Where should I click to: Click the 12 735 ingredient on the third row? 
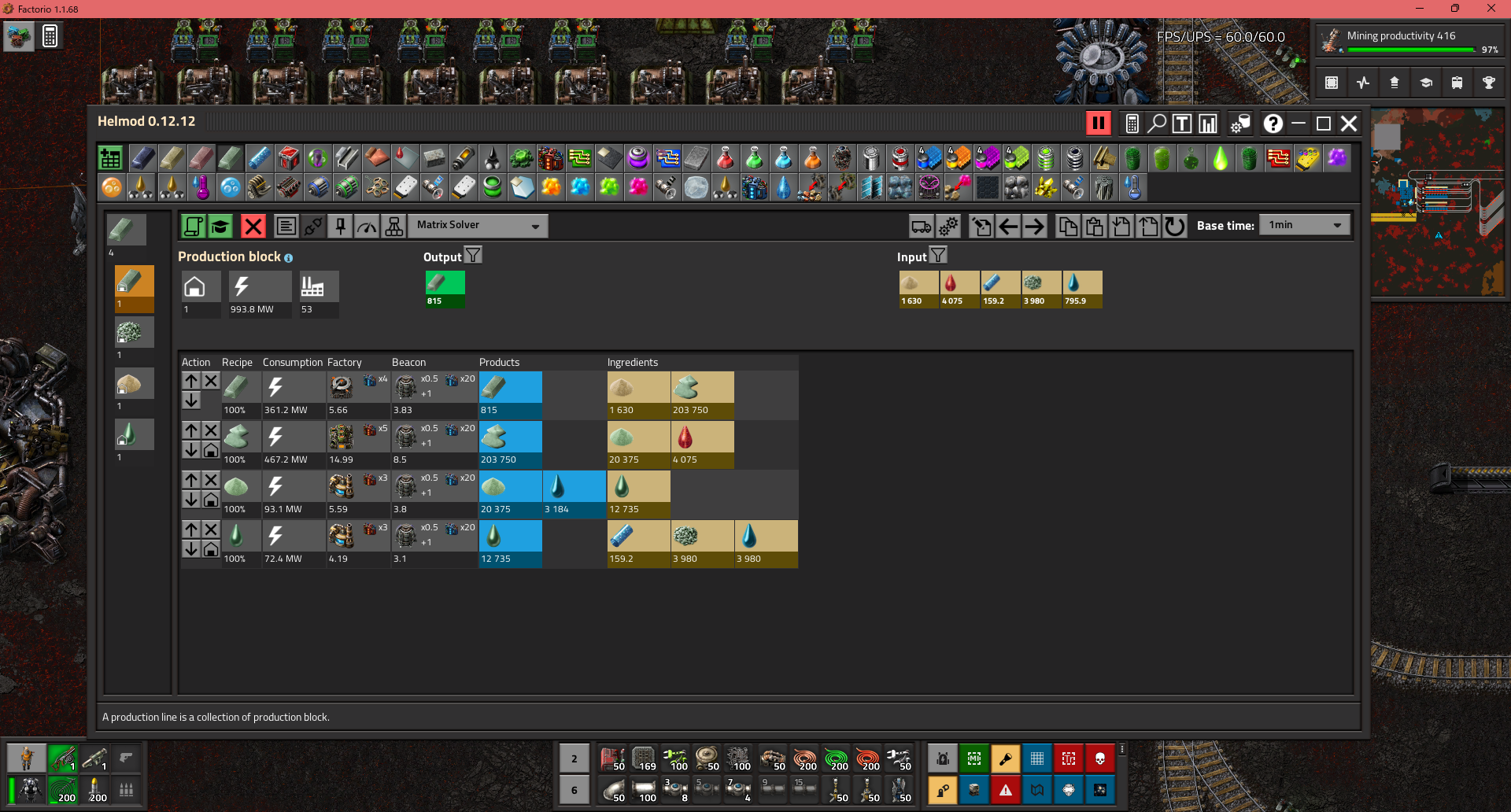click(x=638, y=493)
